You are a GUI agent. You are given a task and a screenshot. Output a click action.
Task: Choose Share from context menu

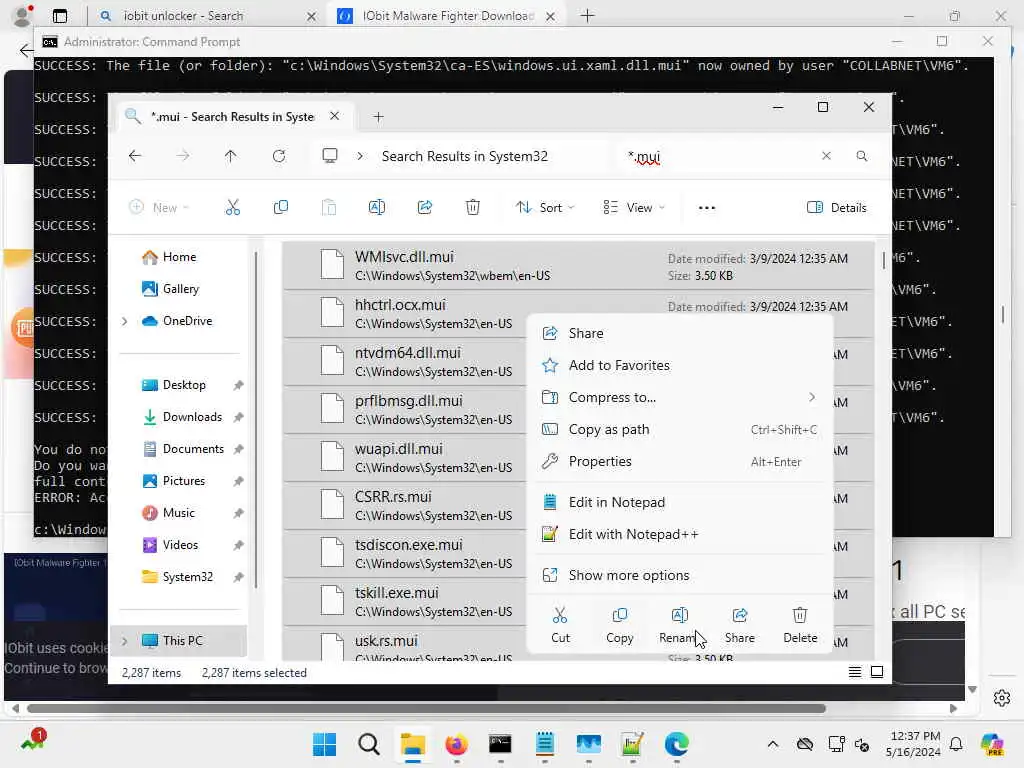[x=680, y=333]
